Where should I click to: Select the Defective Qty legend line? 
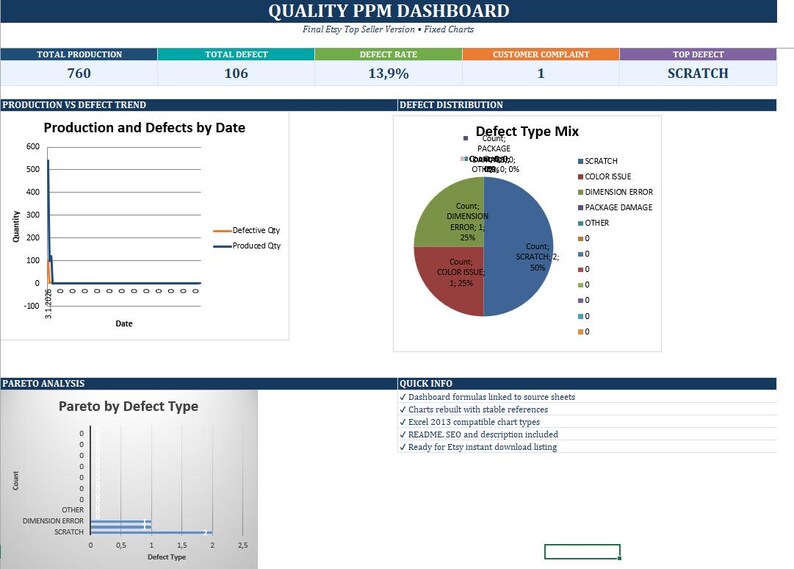click(222, 231)
